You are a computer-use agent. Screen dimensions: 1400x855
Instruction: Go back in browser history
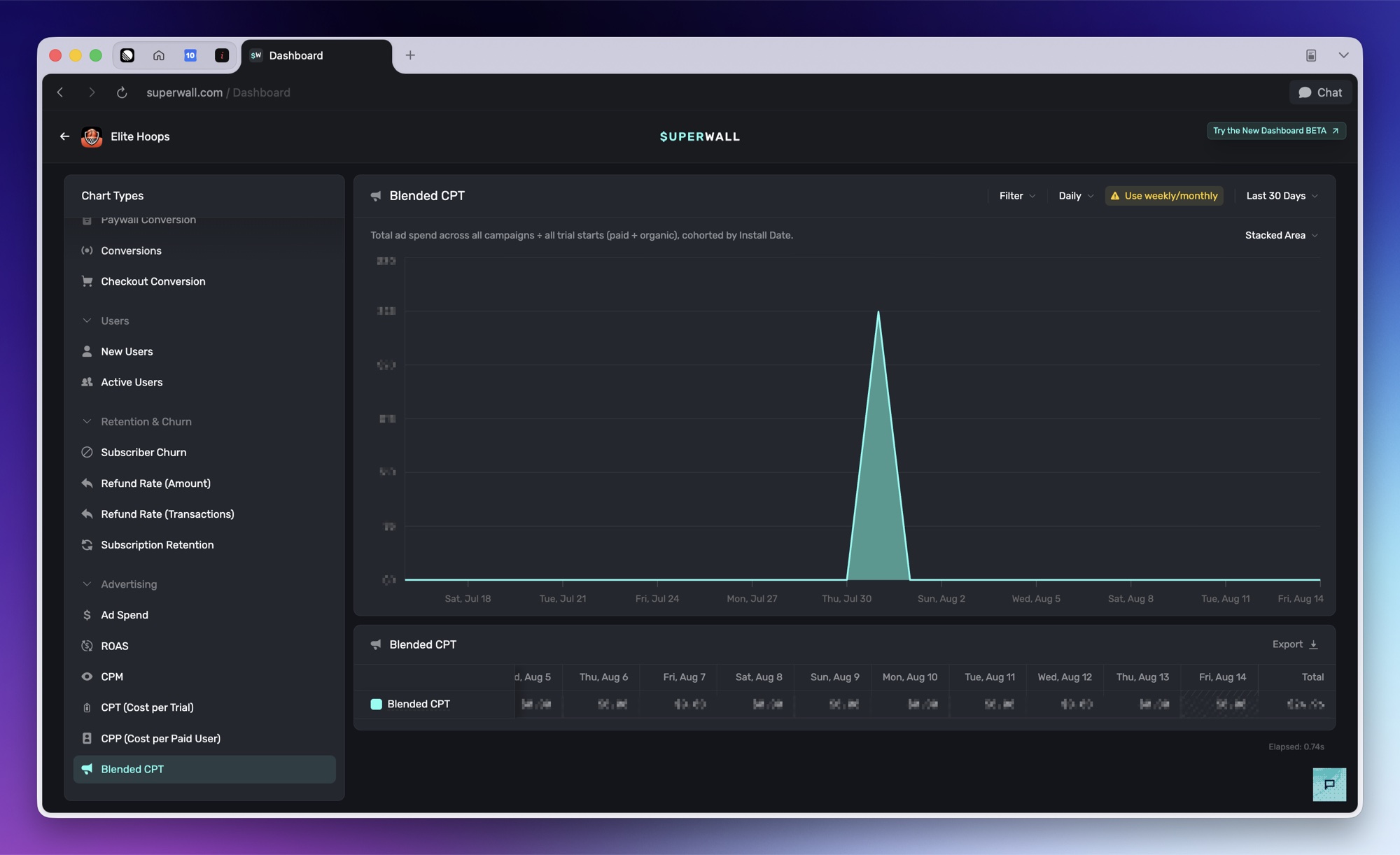pyautogui.click(x=60, y=92)
